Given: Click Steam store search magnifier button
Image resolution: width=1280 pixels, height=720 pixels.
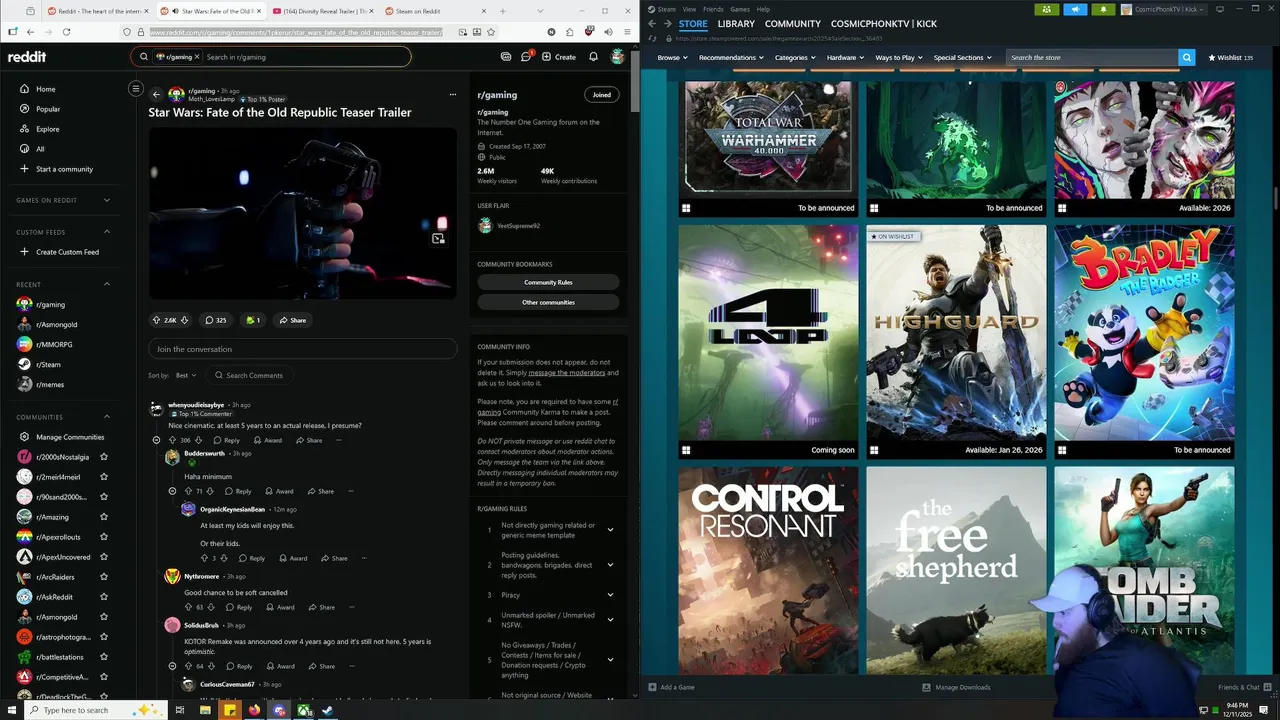Looking at the screenshot, I should [1186, 57].
